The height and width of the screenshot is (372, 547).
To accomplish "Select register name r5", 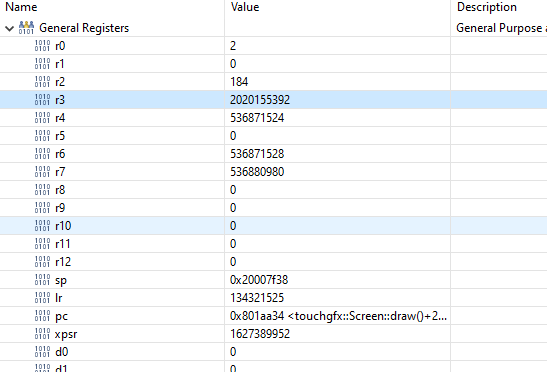I will (x=60, y=136).
